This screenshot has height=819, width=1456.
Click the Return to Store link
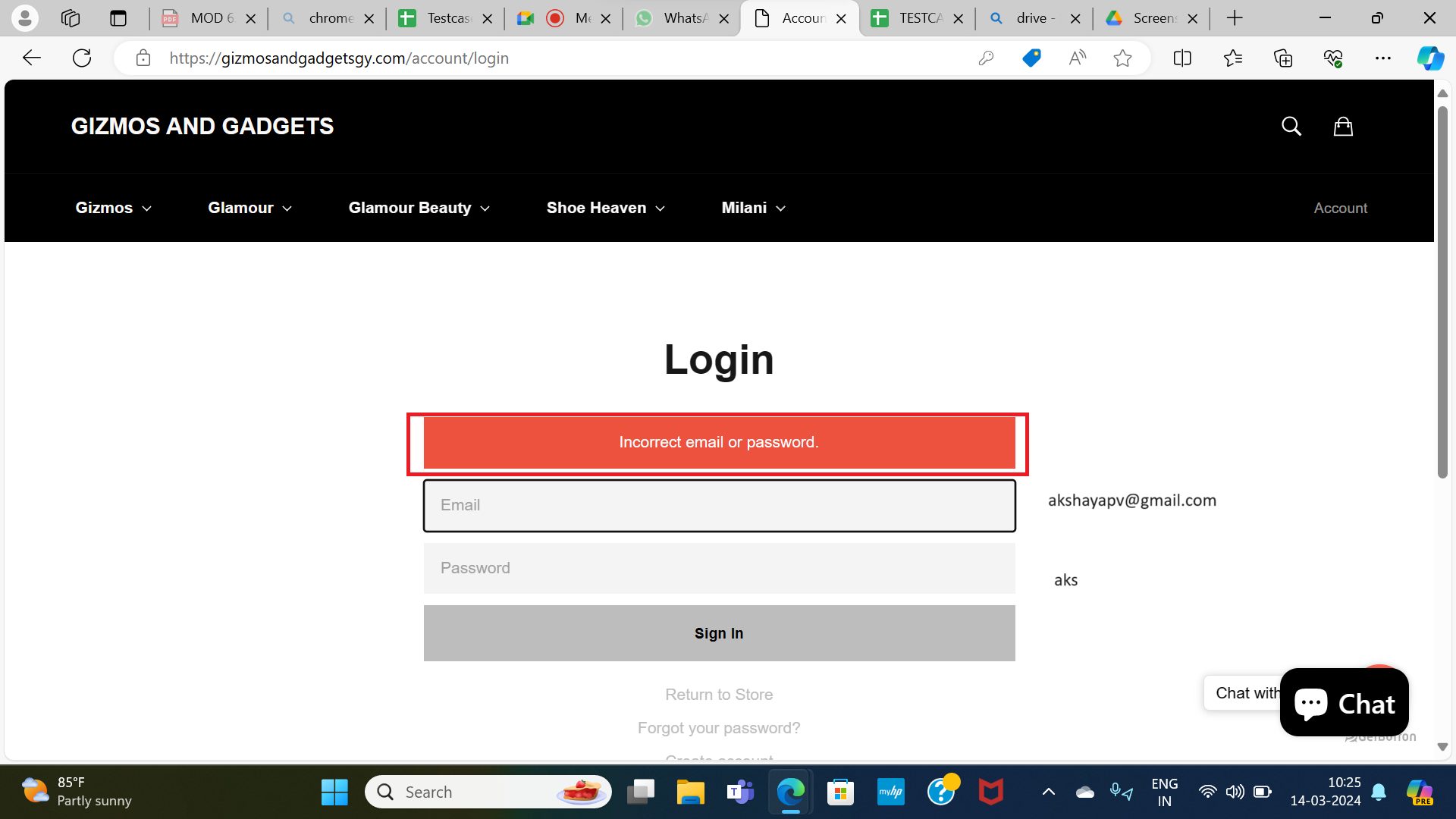point(719,695)
